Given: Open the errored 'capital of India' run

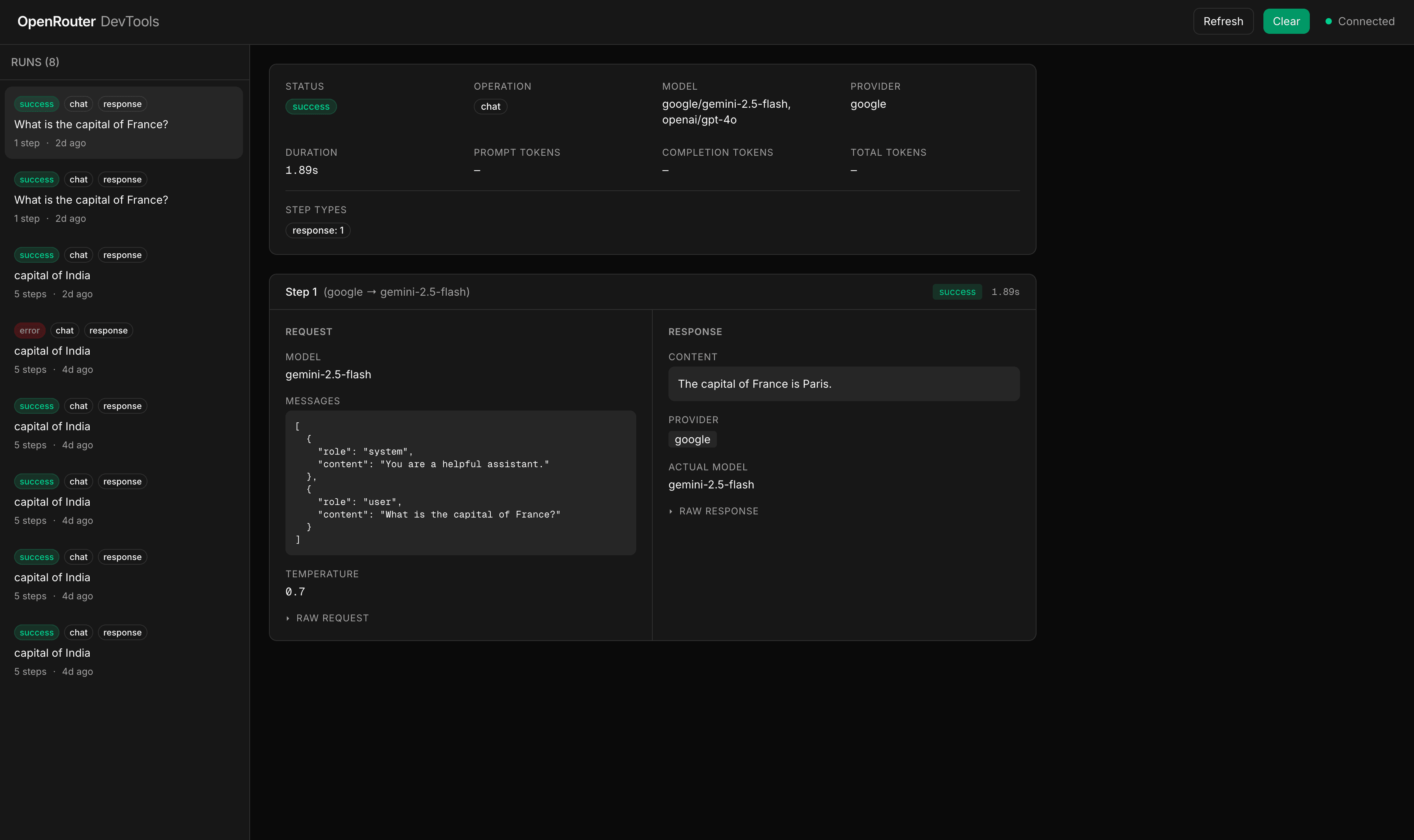Looking at the screenshot, I should coord(124,349).
